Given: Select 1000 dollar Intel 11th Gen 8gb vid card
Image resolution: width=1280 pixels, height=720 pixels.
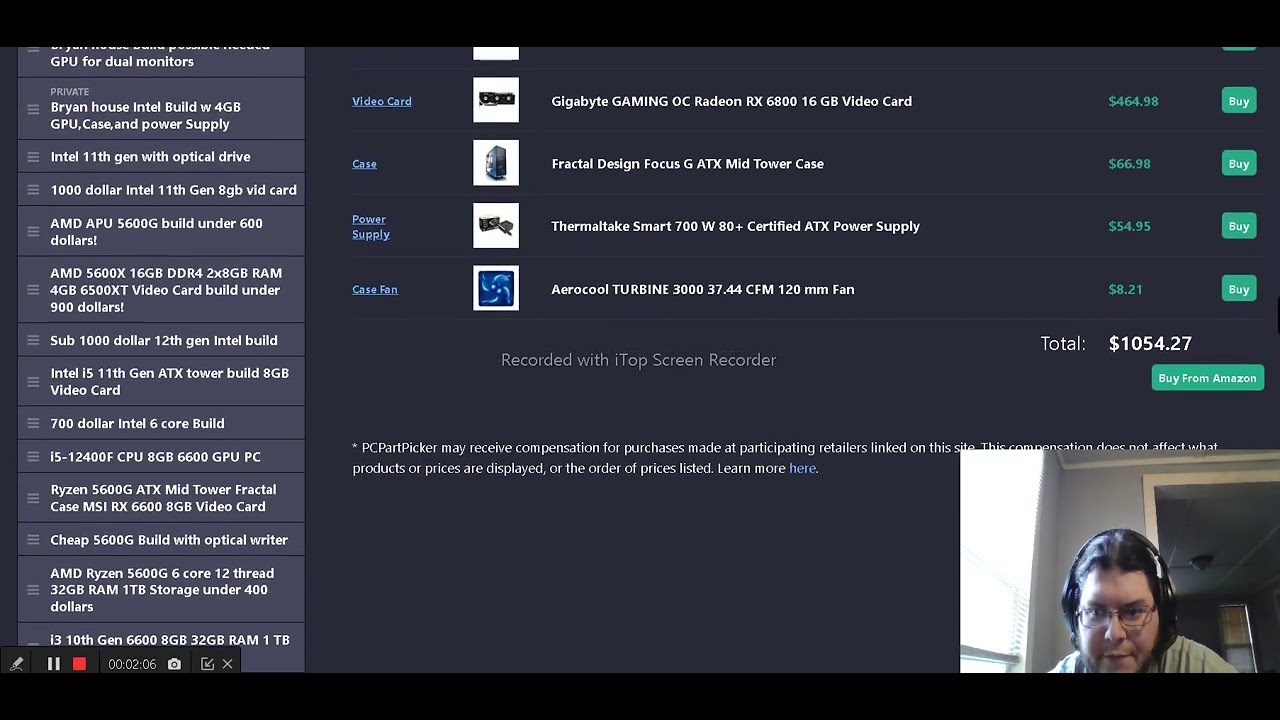Looking at the screenshot, I should [x=161, y=190].
